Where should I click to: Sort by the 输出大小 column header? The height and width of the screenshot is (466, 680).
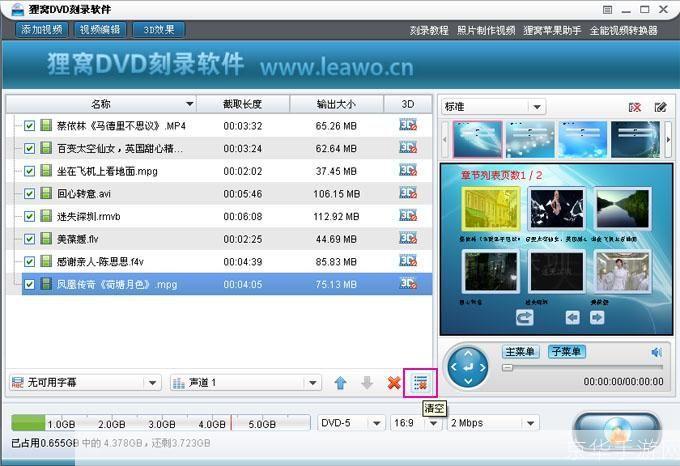click(337, 104)
